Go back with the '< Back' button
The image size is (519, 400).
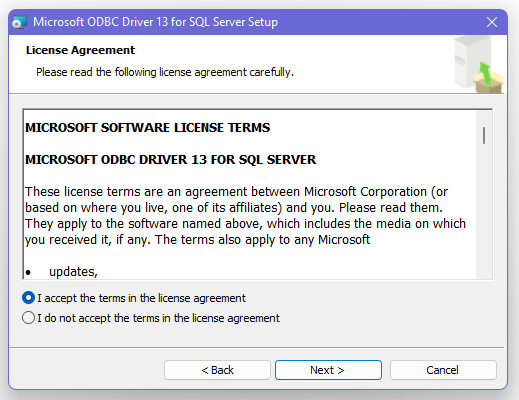[217, 370]
